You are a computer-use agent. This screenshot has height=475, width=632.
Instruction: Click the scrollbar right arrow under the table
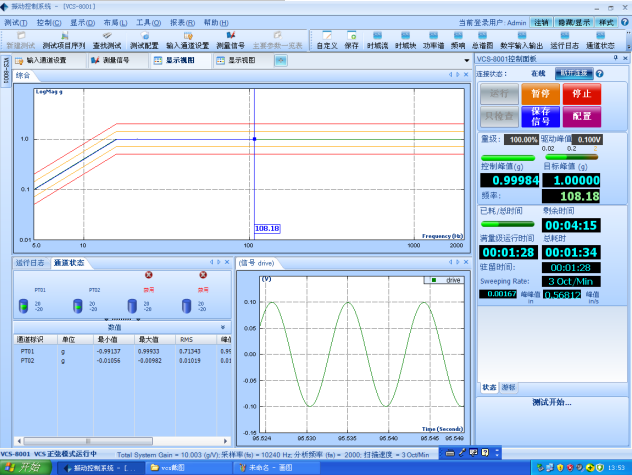[226, 441]
